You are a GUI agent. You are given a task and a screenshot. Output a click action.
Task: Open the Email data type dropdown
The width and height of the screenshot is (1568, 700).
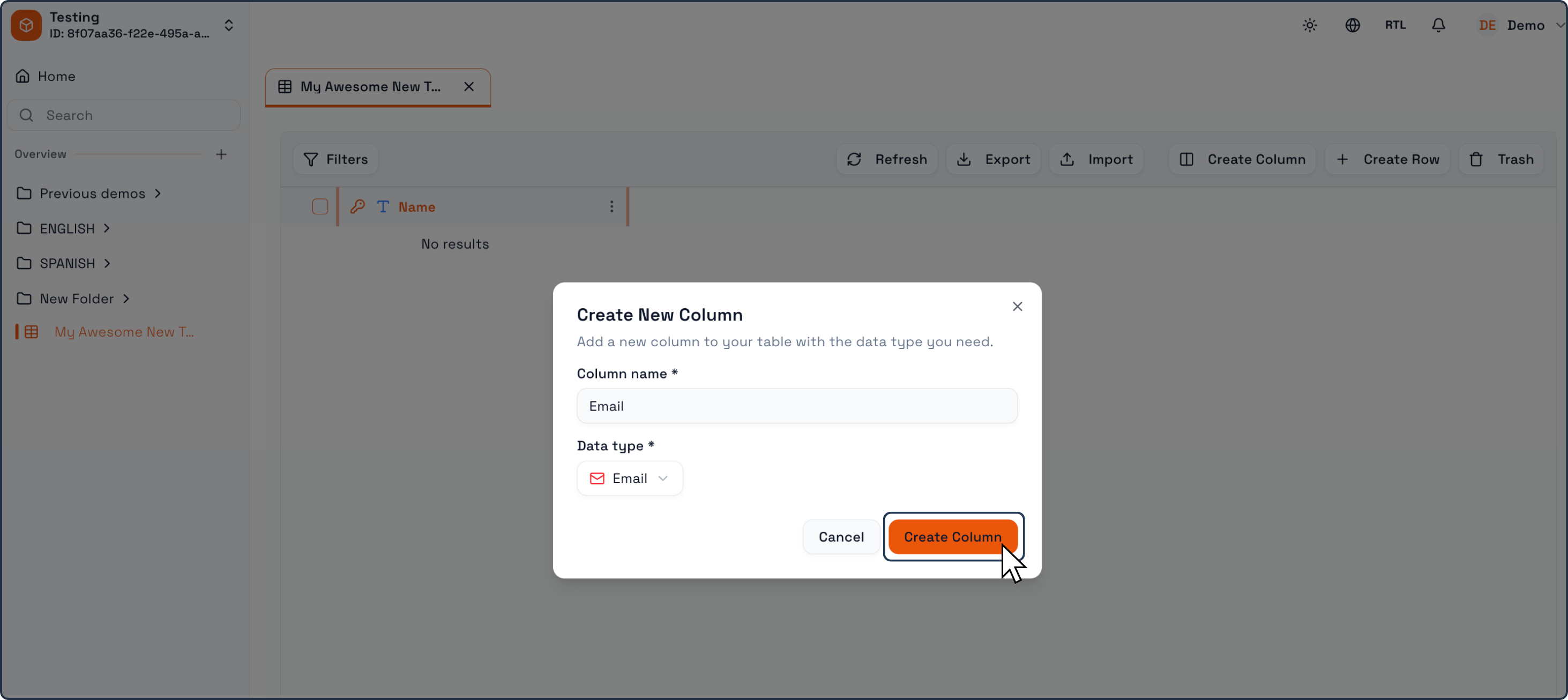(x=629, y=478)
